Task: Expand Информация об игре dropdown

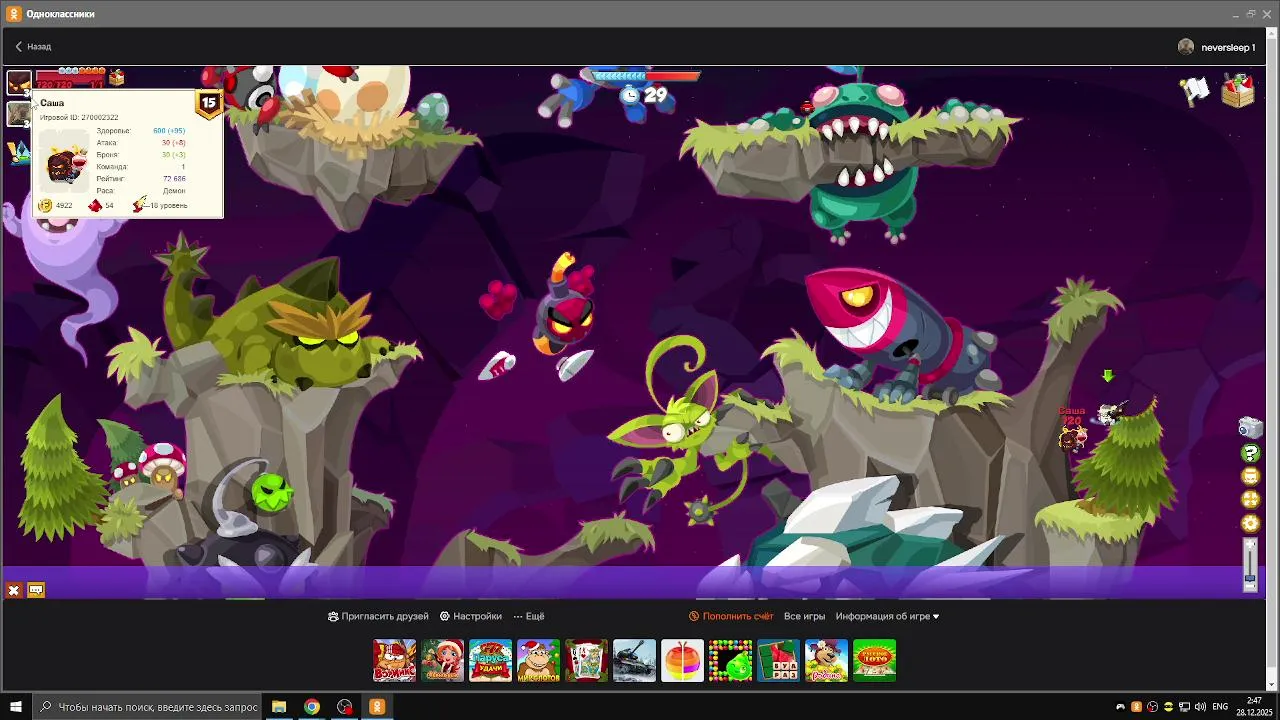Action: click(x=887, y=616)
